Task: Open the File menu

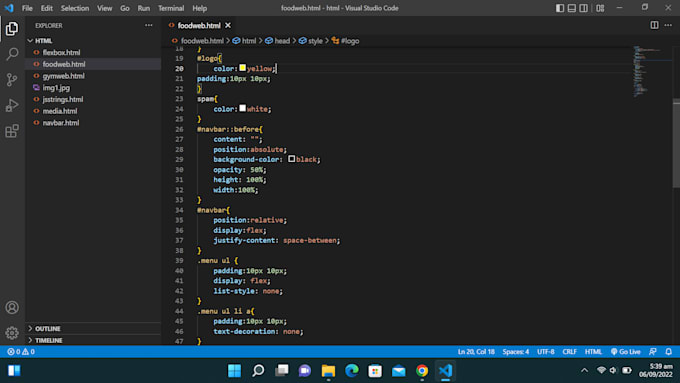Action: click(x=27, y=8)
